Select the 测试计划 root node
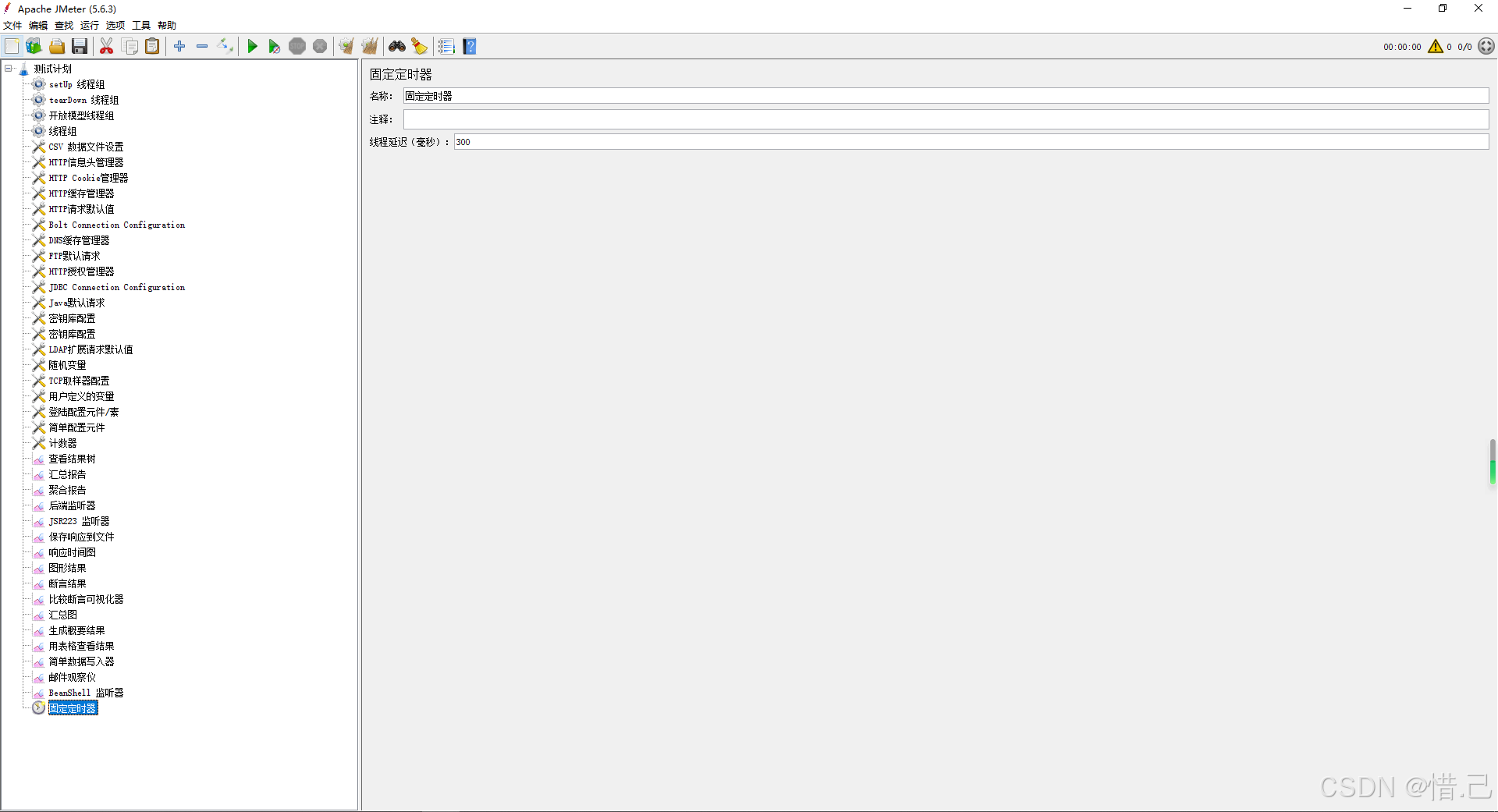Viewport: 1498px width, 812px height. coord(52,69)
